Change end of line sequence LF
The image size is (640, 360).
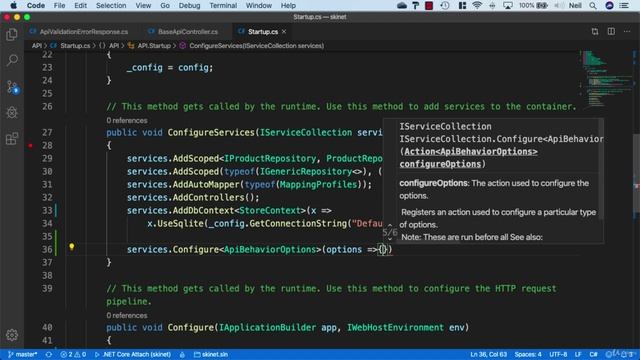point(578,354)
